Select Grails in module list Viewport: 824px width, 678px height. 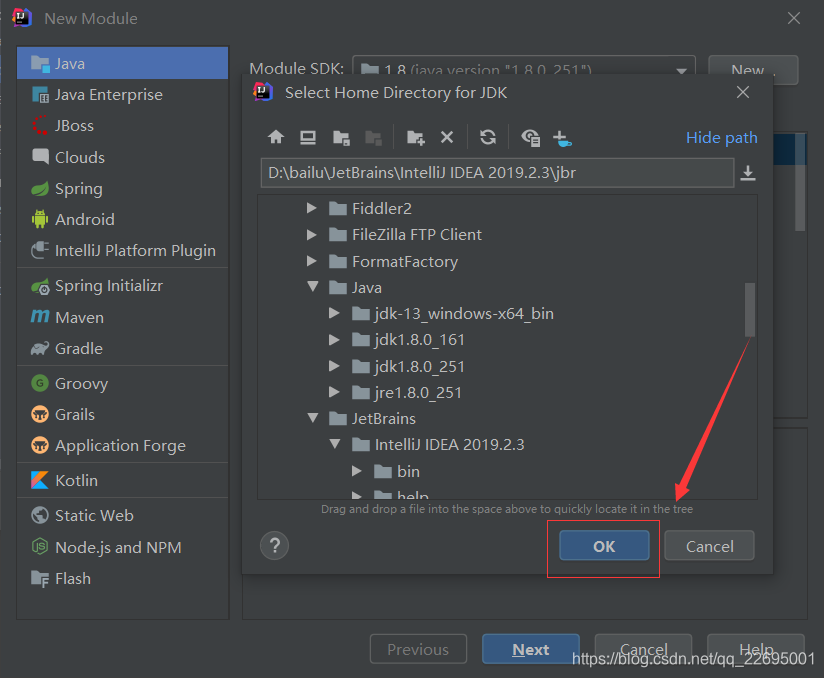point(122,415)
